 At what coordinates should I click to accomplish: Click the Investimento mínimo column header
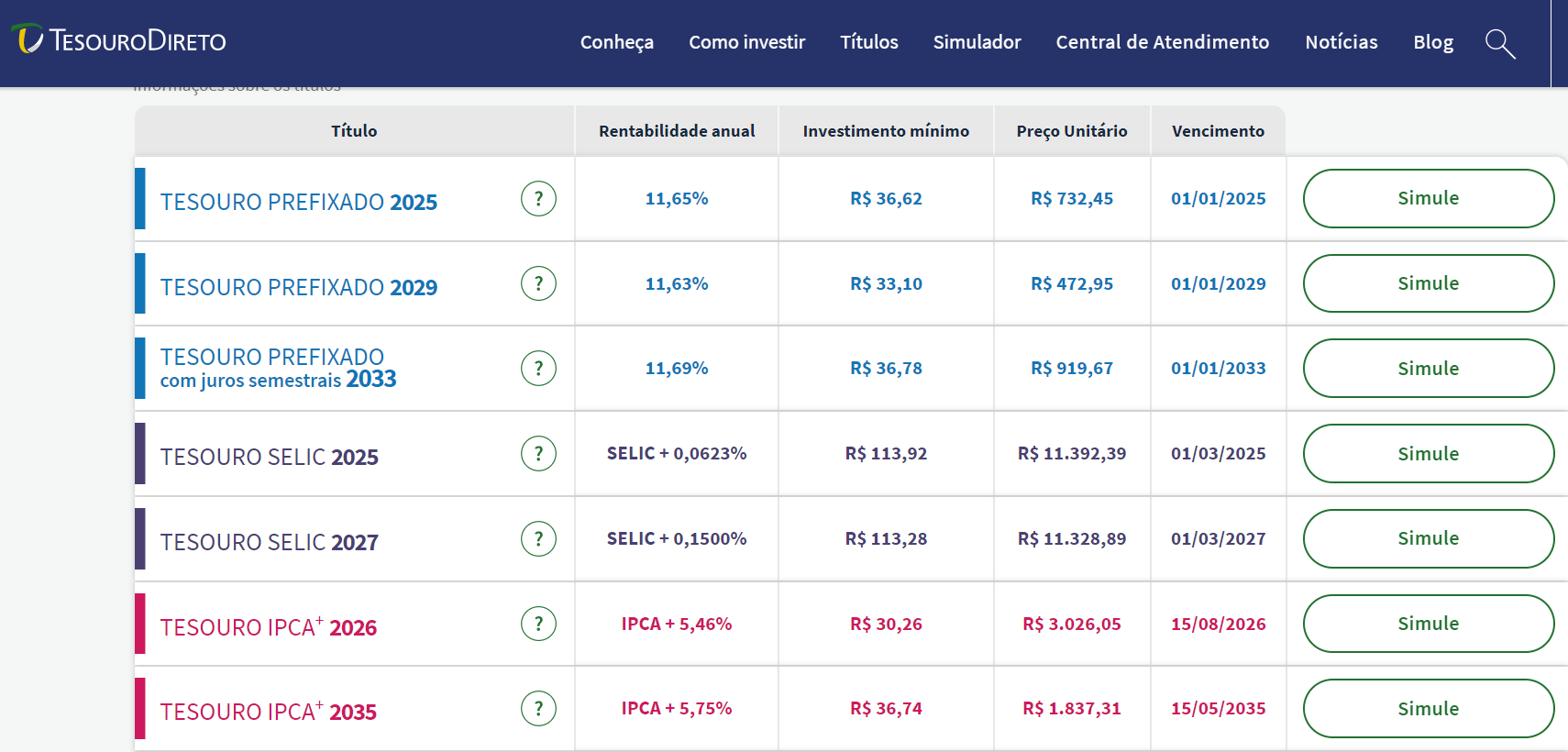click(x=886, y=131)
